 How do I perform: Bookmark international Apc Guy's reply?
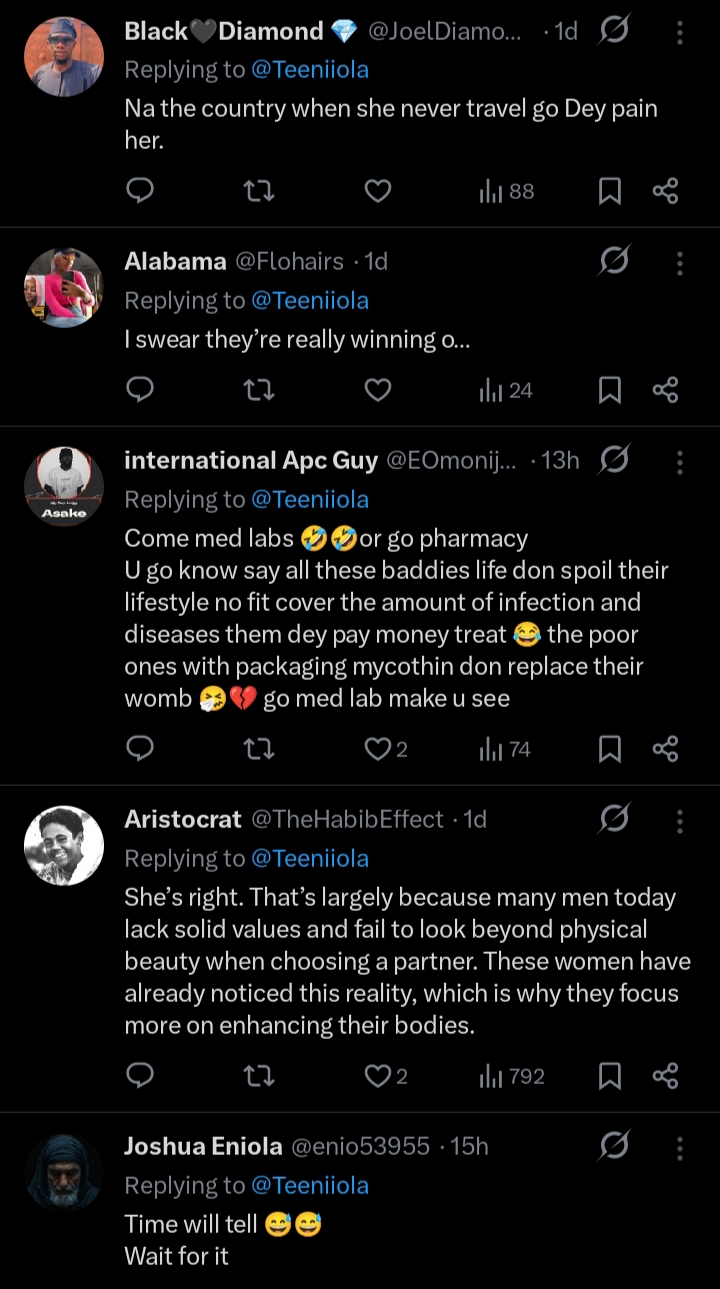click(x=609, y=749)
